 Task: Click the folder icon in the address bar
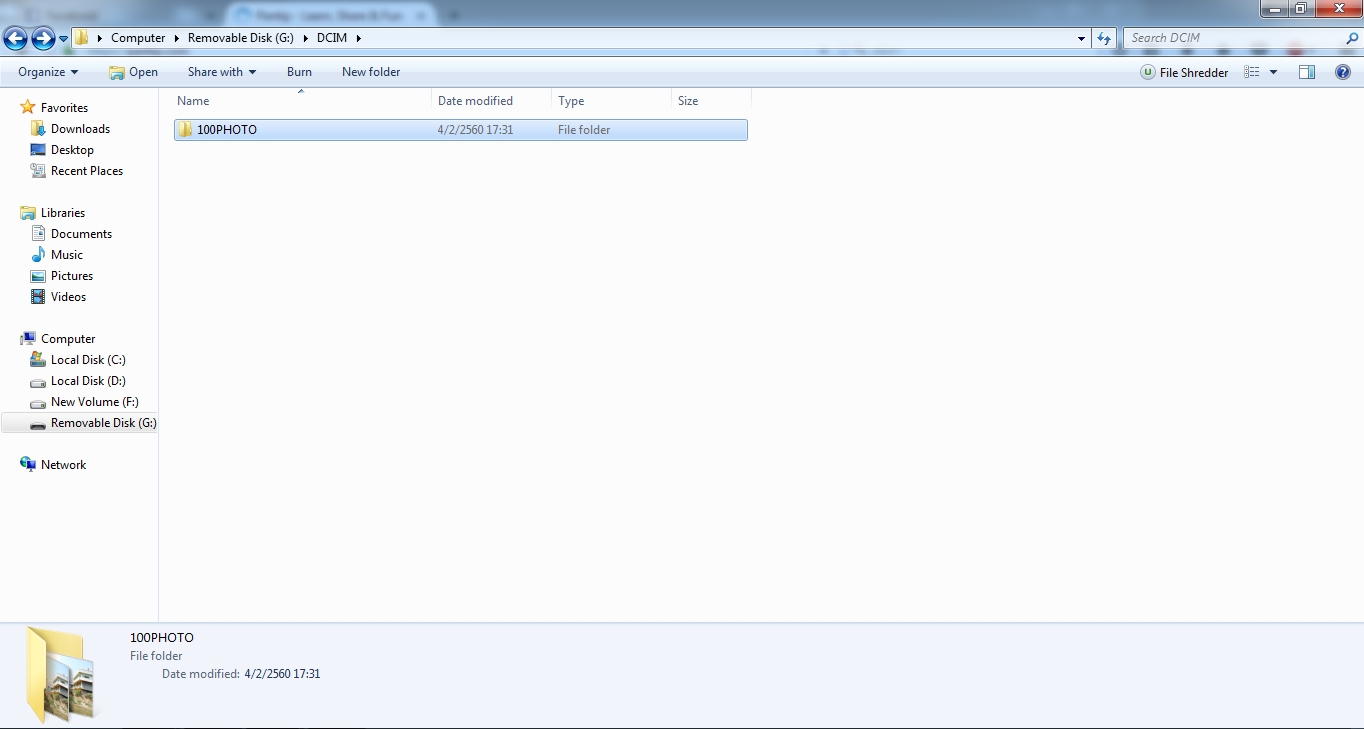(x=82, y=38)
